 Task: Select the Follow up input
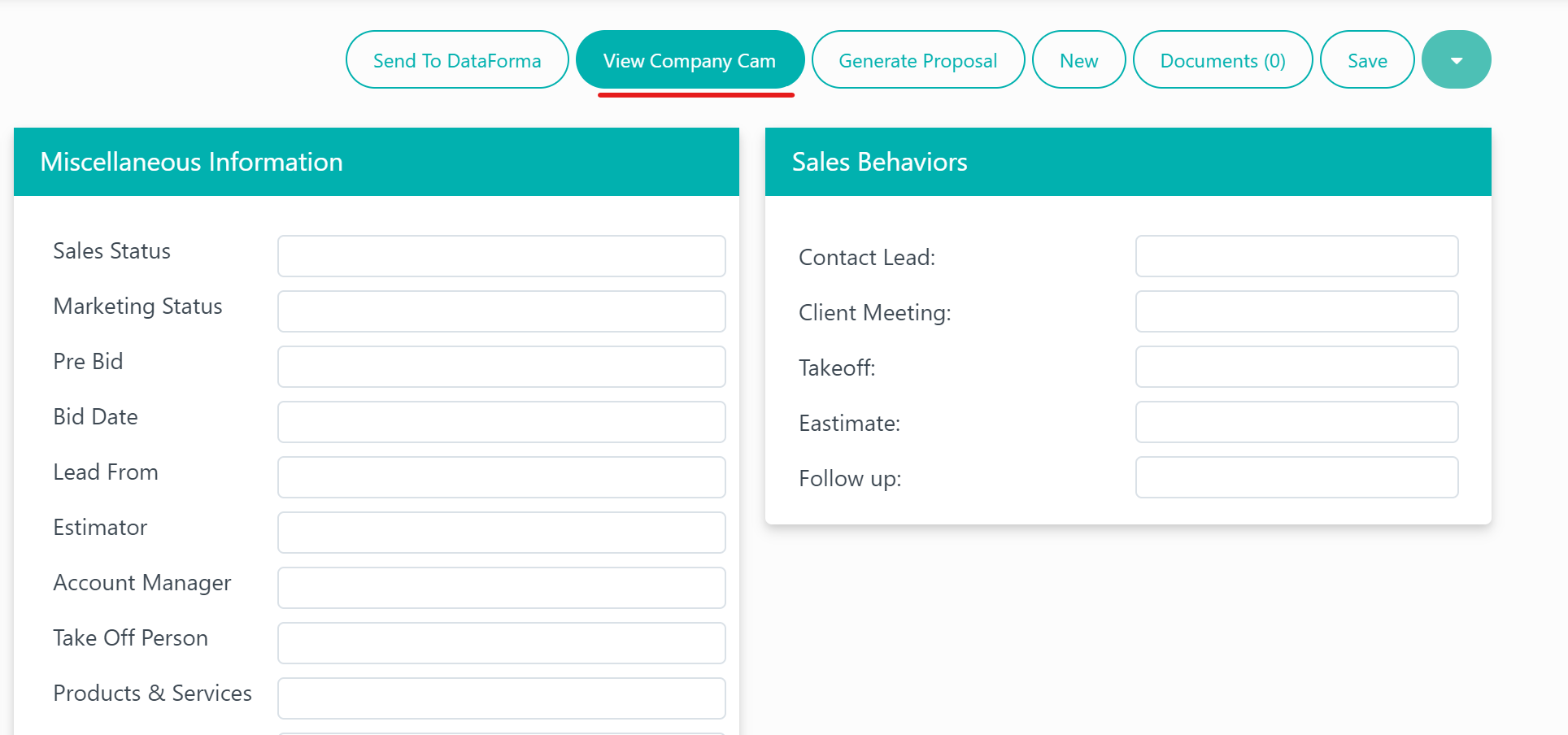coord(1297,477)
